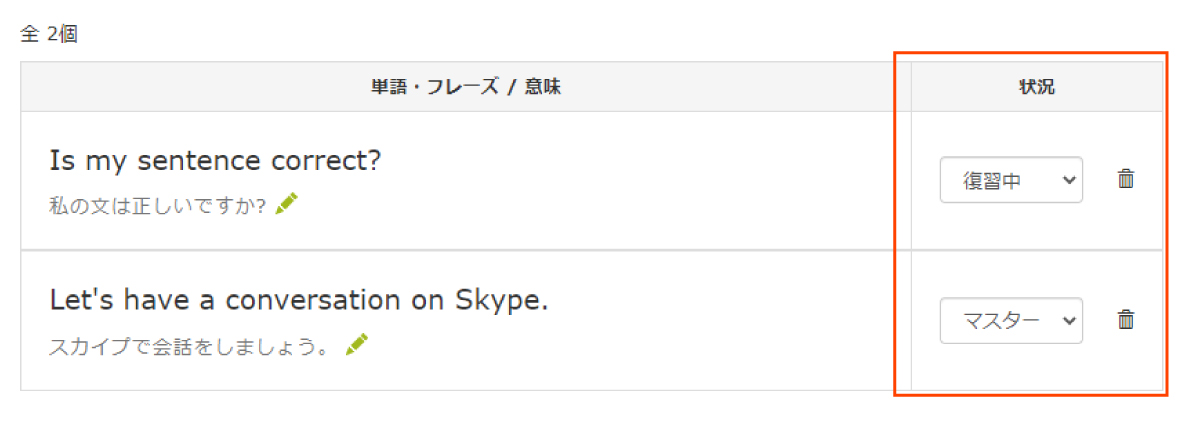Click the マスター text inside the second dropdown
The image size is (1182, 436).
point(1001,321)
